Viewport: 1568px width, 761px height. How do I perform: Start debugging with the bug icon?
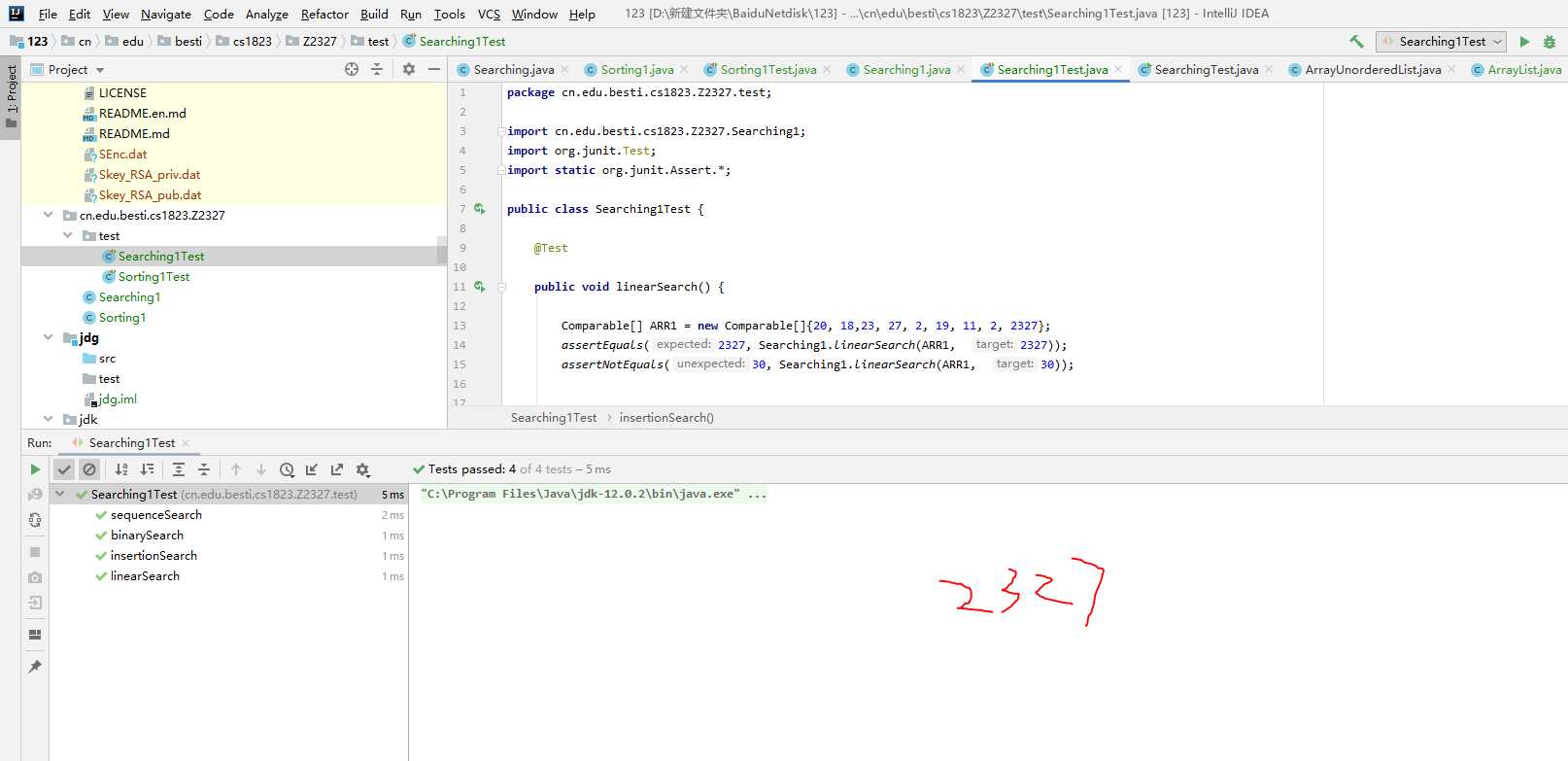pos(1550,42)
